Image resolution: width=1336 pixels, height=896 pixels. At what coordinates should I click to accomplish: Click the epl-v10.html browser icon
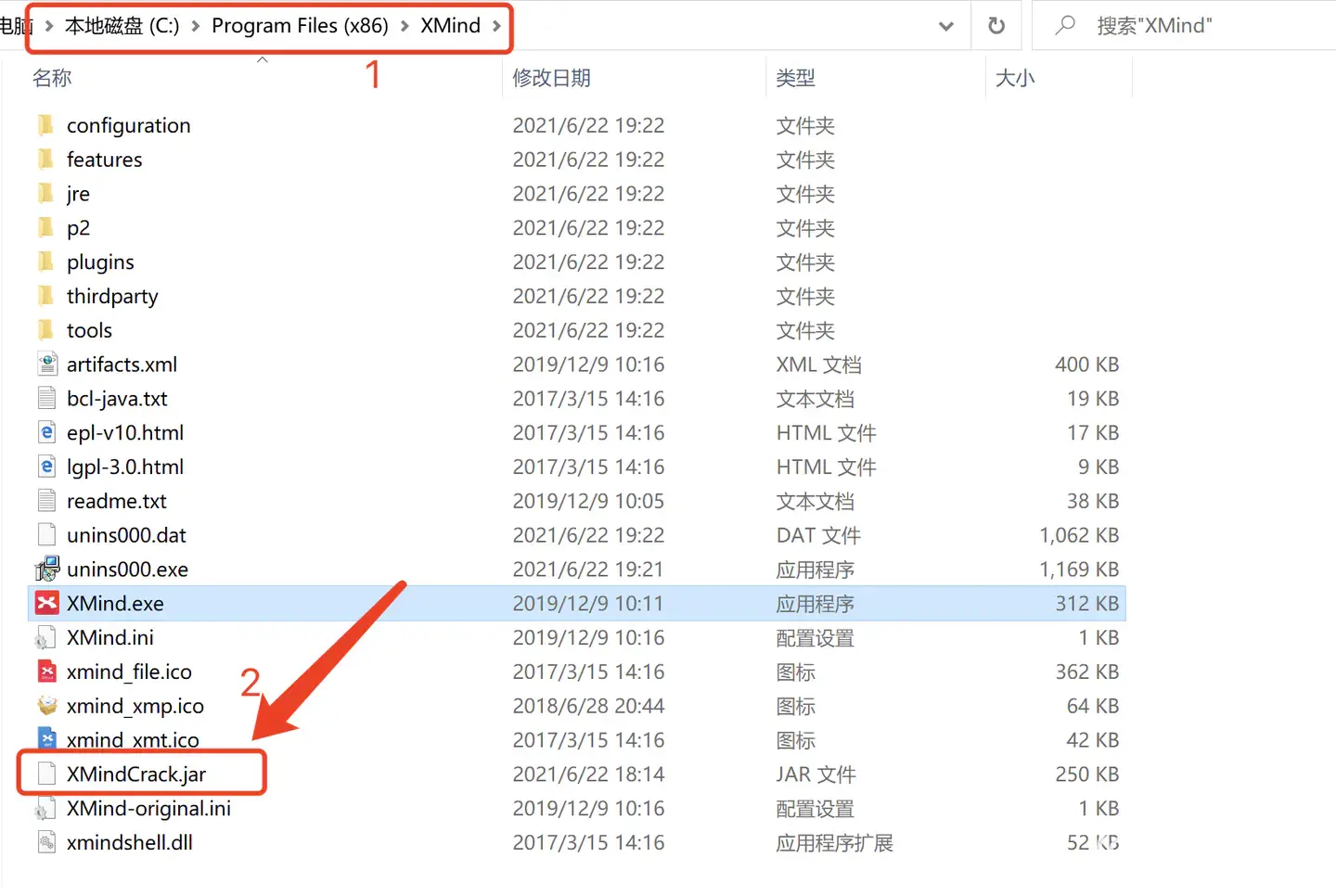pos(46,433)
